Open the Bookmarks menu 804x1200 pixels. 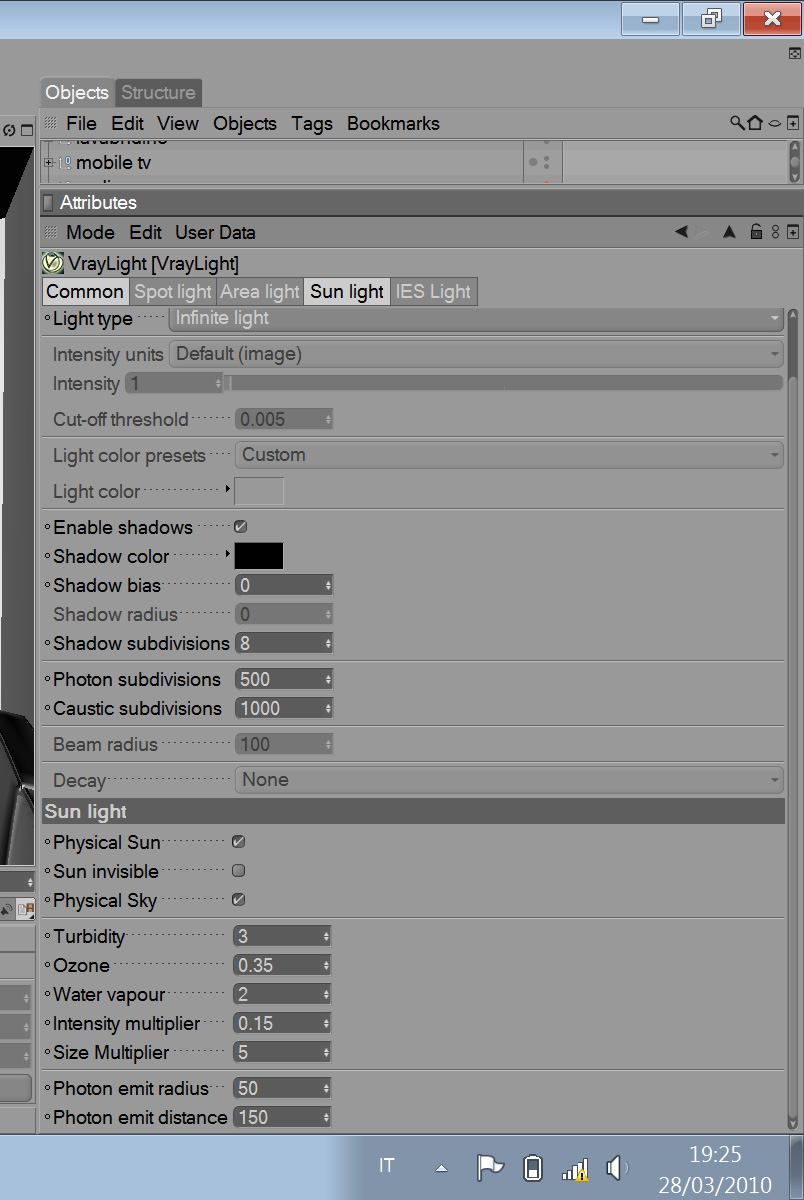tap(393, 123)
